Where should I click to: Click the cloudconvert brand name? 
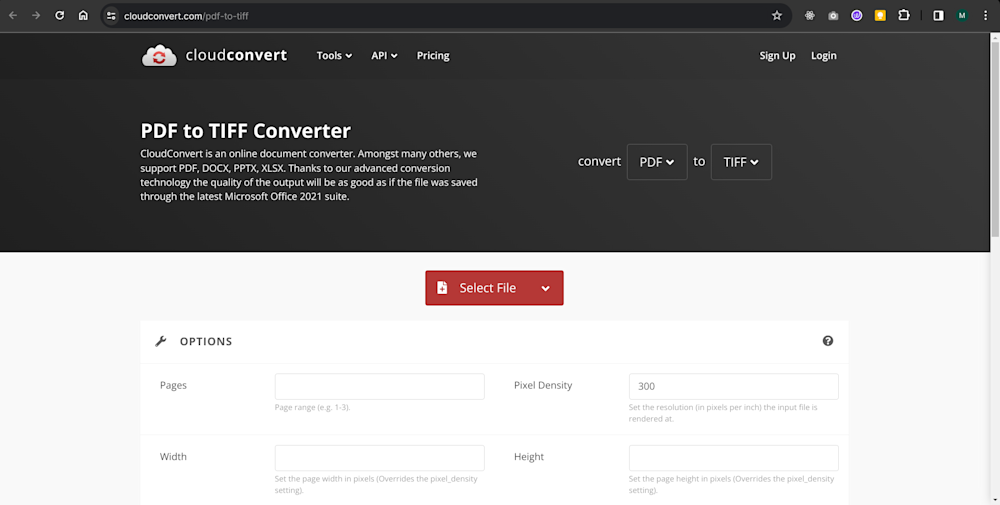(236, 55)
